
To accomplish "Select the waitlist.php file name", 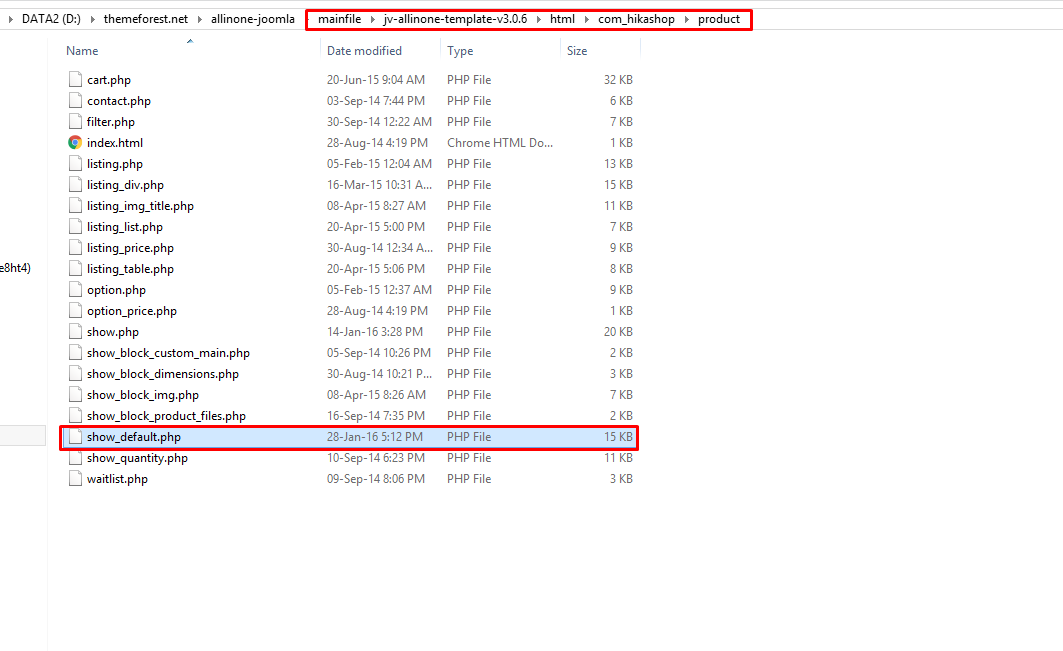I will coord(117,479).
